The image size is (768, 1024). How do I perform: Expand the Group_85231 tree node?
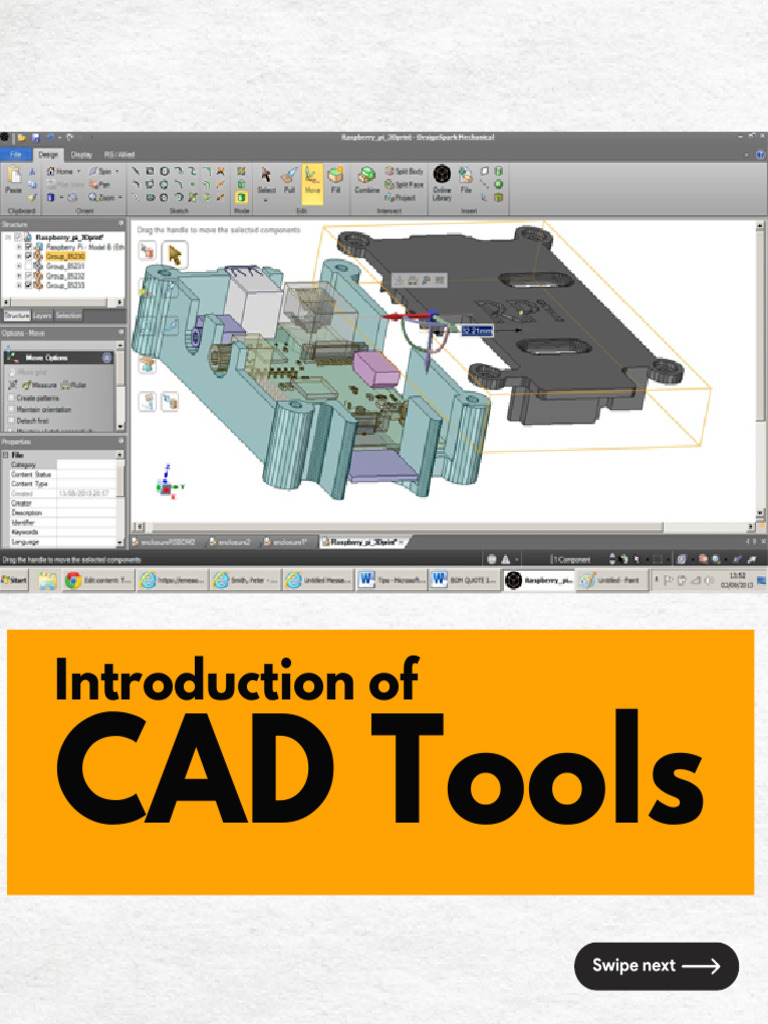(x=19, y=266)
